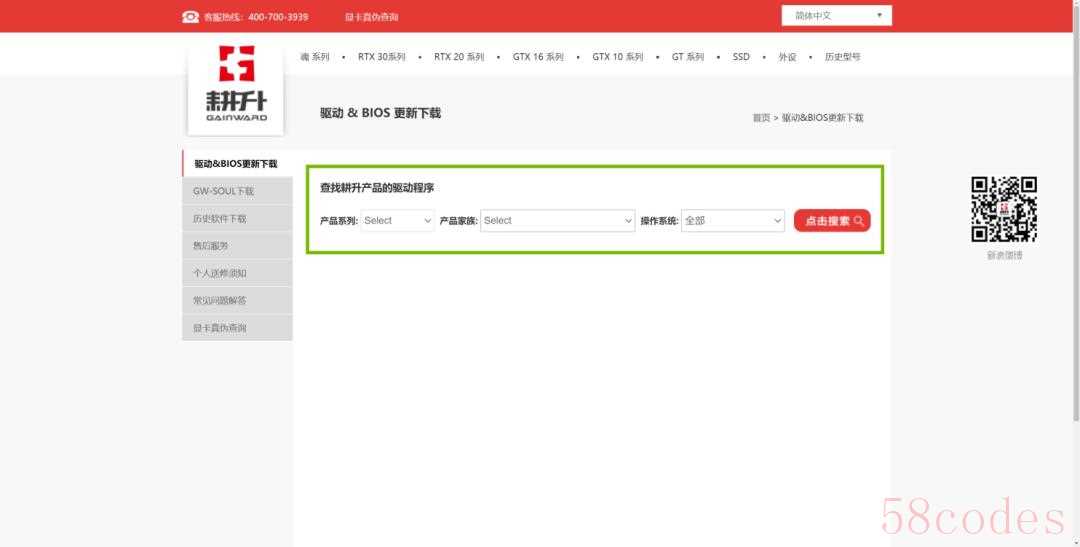This screenshot has height=547, width=1080.
Task: Expand the 产品家族 Select dropdown
Action: 557,221
